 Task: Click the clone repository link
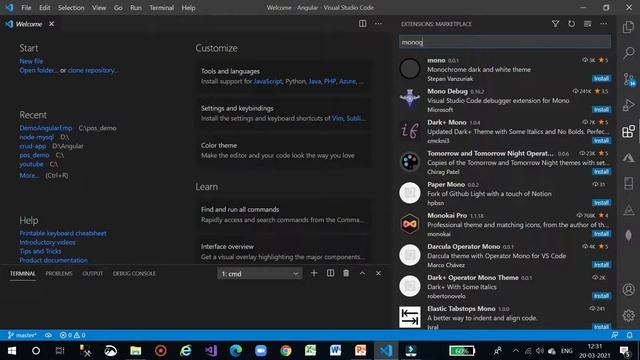point(93,70)
